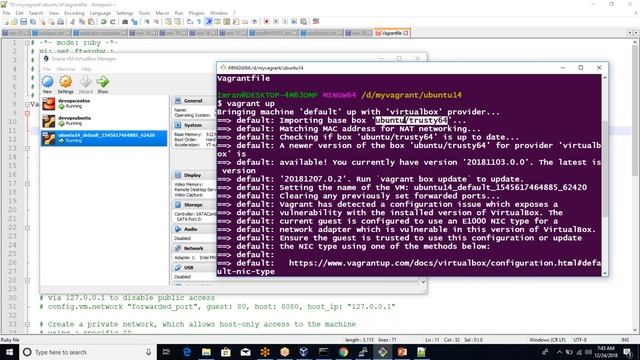
Task: Click Notepad++ Redo arrow icon
Action: tap(112, 22)
